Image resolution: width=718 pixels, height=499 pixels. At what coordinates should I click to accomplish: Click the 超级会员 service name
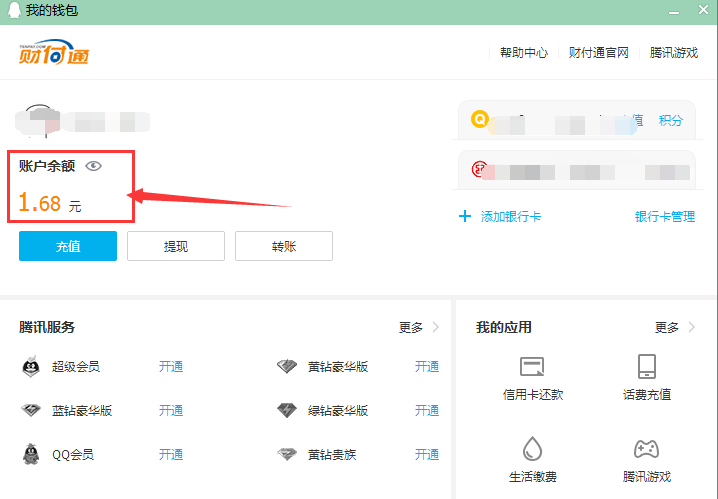point(76,367)
